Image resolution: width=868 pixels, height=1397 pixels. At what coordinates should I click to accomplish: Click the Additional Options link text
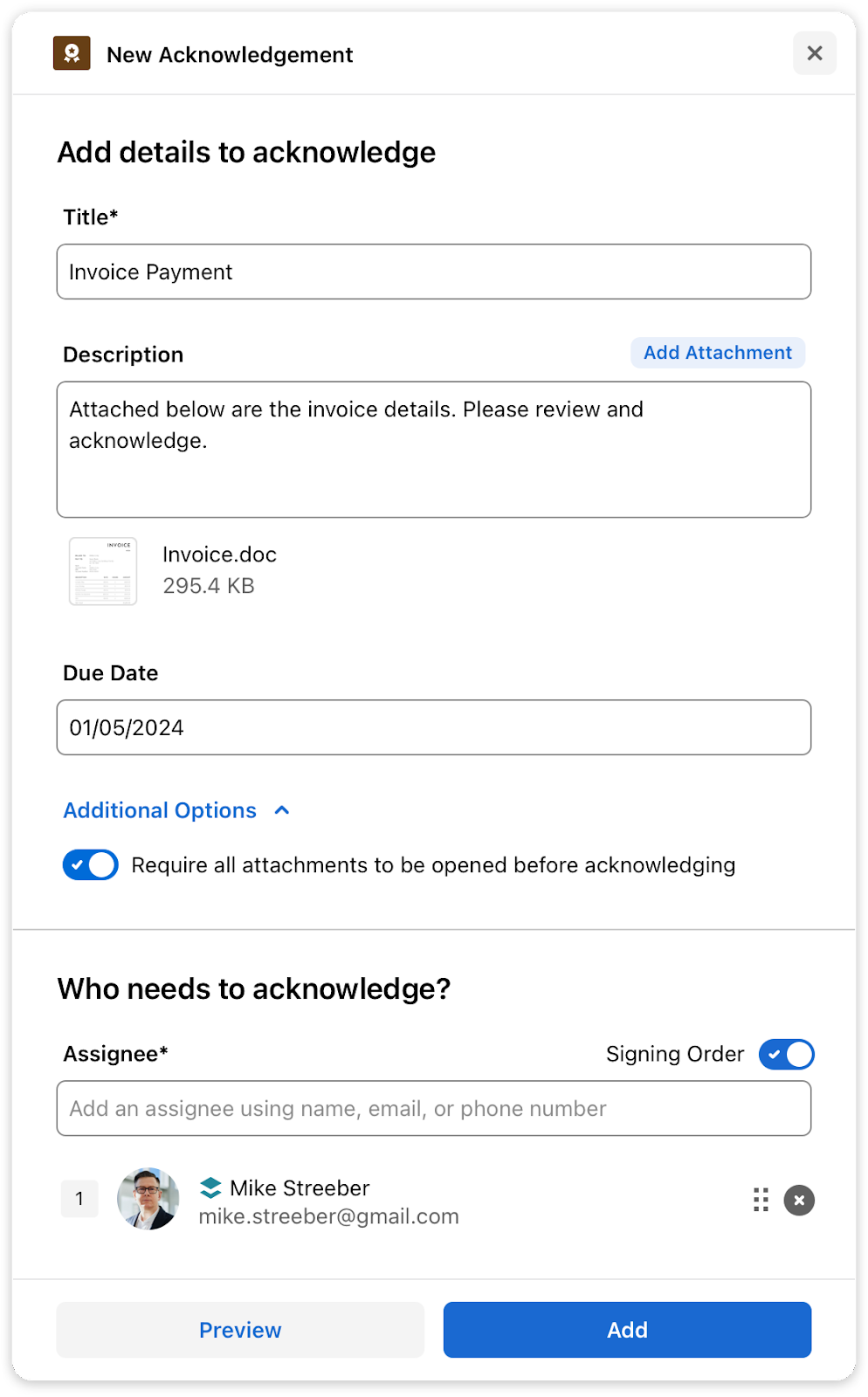160,810
